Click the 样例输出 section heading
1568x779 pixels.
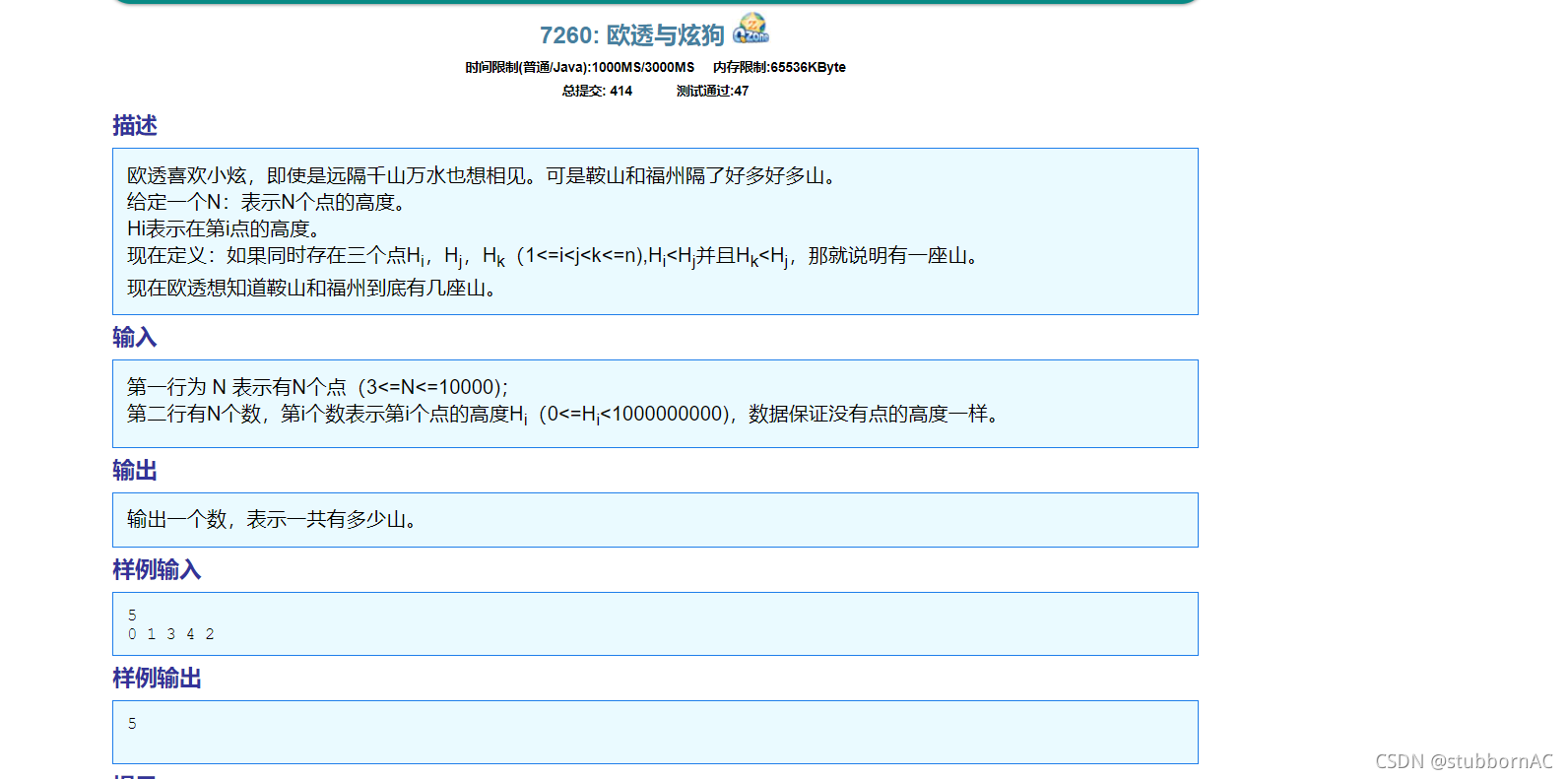[x=157, y=679]
